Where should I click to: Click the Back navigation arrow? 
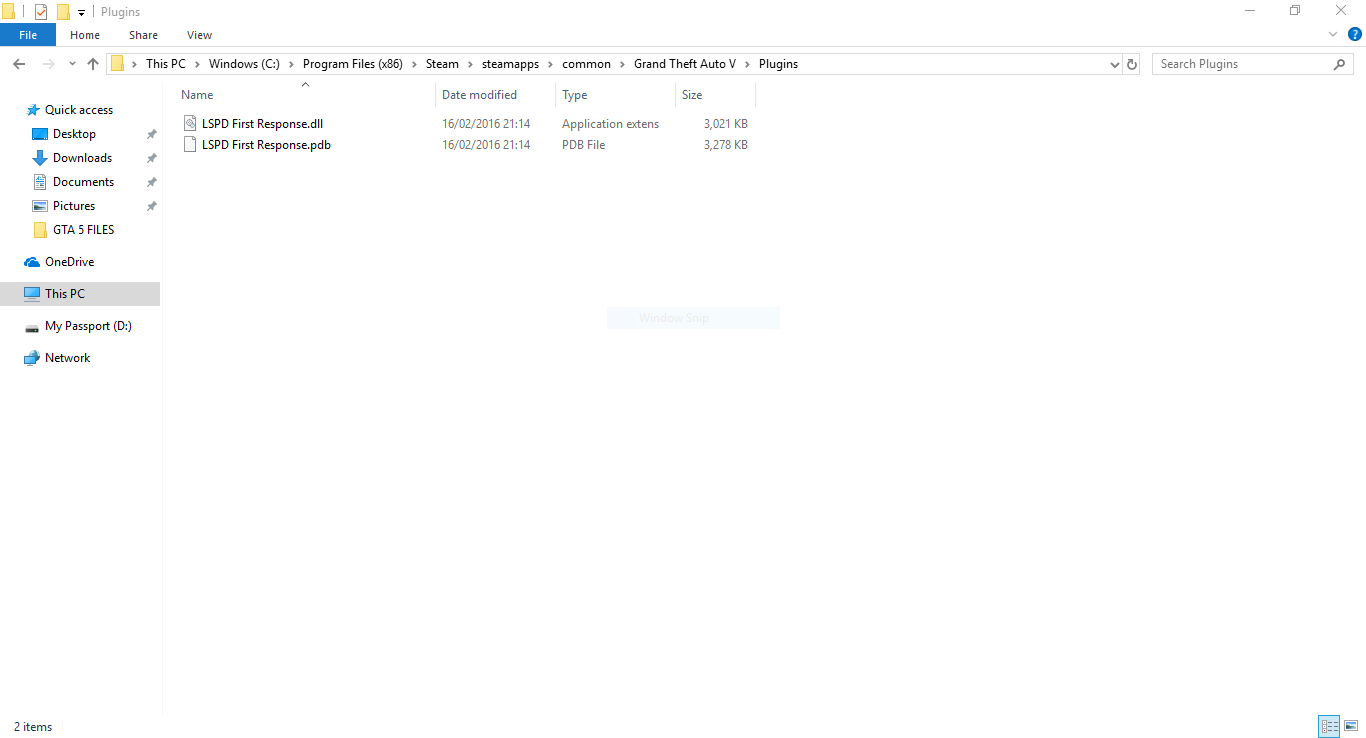point(18,64)
